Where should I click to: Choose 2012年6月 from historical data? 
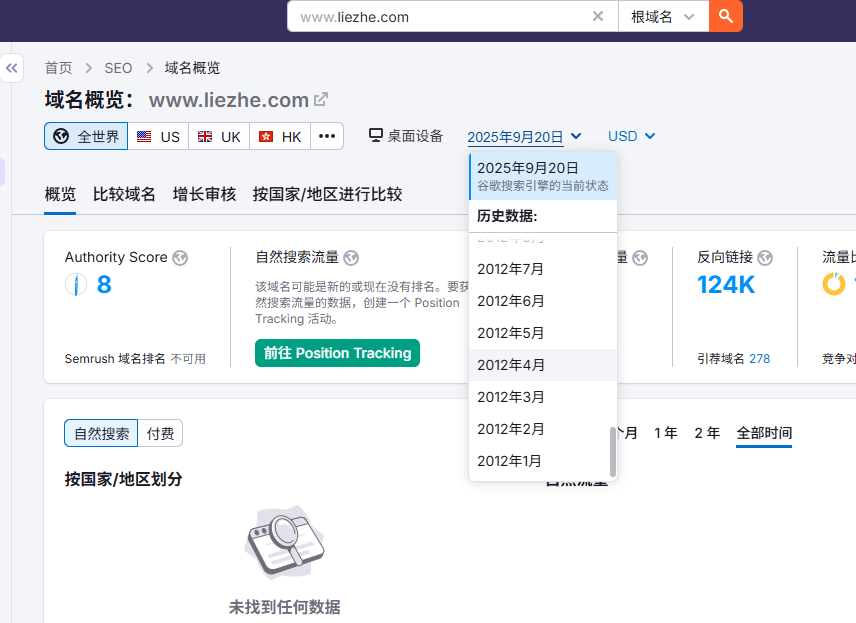(x=543, y=301)
